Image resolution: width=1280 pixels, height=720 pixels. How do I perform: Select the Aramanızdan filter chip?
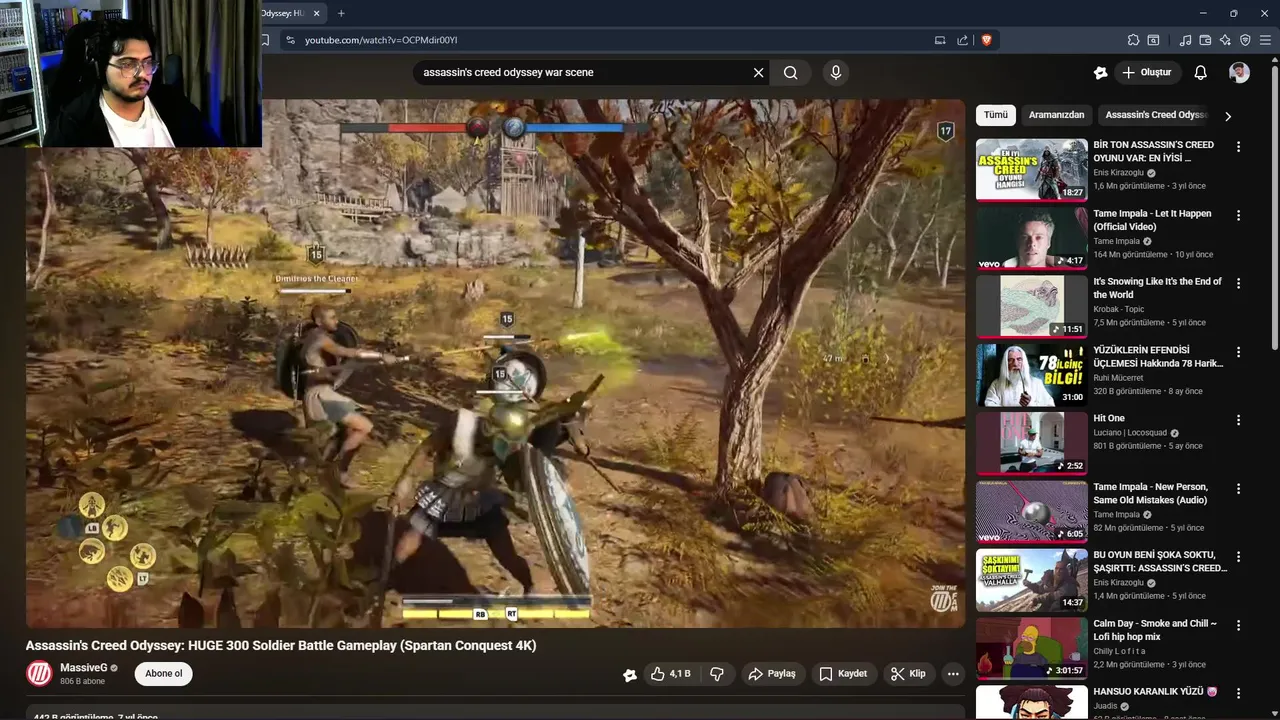1056,115
